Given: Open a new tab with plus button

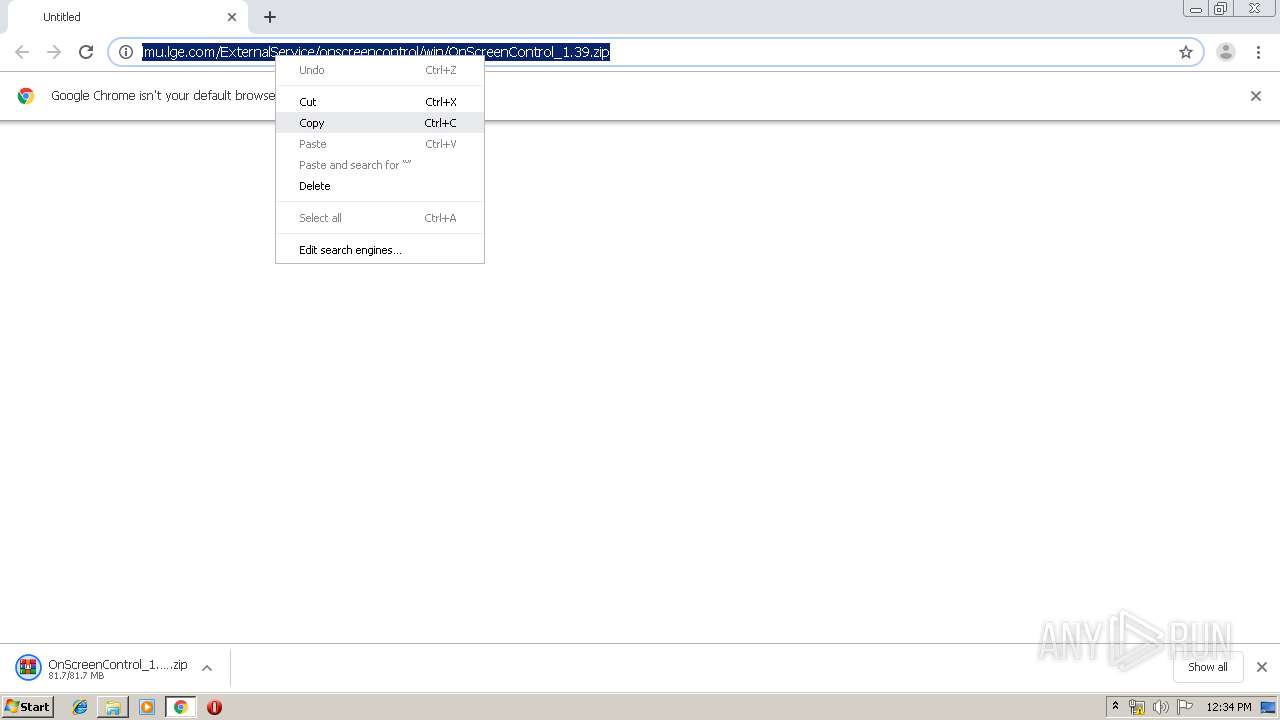Looking at the screenshot, I should [x=270, y=17].
